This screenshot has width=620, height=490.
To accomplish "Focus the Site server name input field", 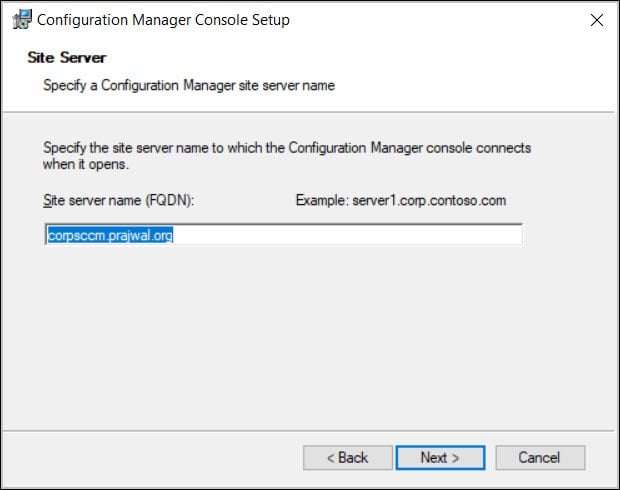I will click(284, 235).
